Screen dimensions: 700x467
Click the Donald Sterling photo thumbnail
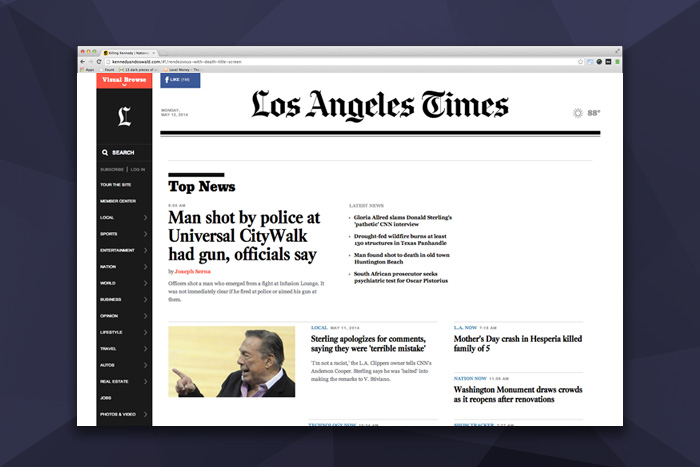tap(232, 362)
